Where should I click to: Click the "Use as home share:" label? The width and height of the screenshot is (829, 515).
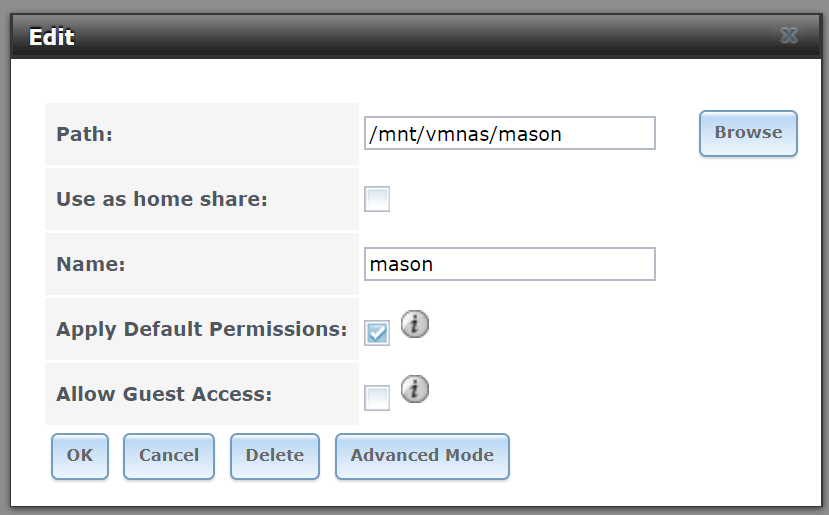[x=162, y=199]
